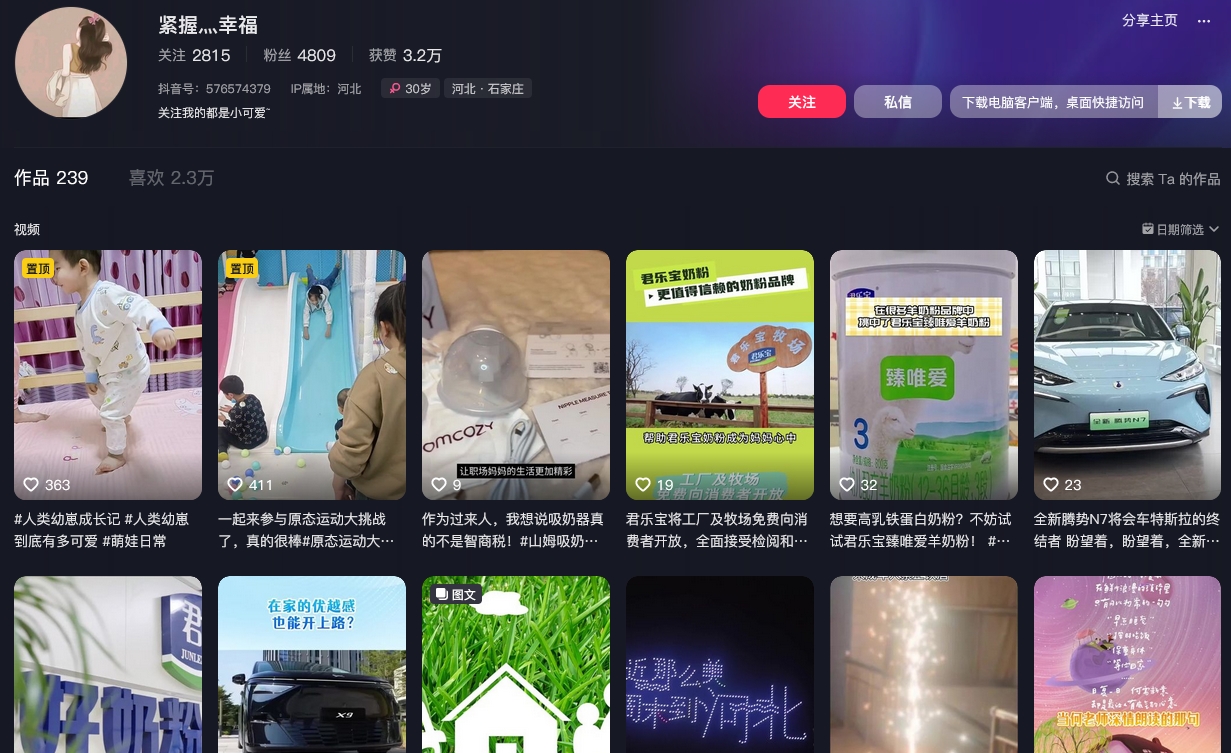Screen dimensions: 1231x753
Task: Click the calendar date filter icon
Action: 1148,229
